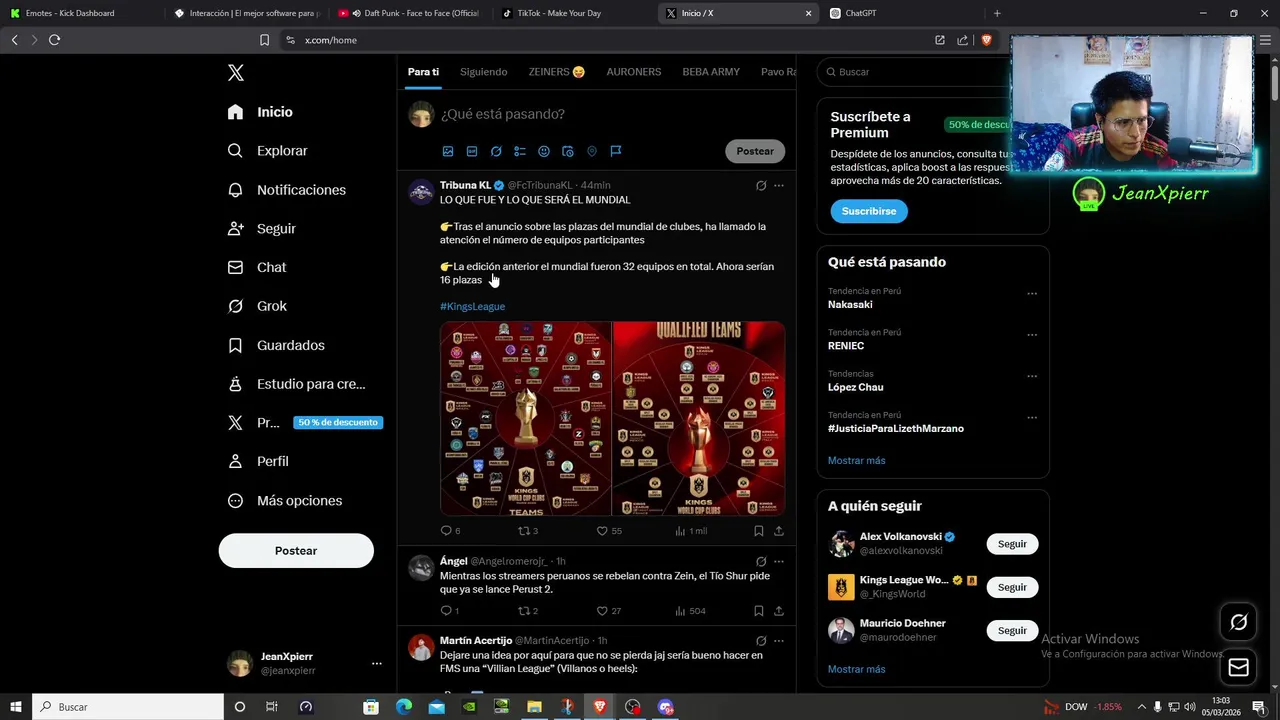Click the Suscribirse Premium button
Screen dimensions: 1280x720
[x=869, y=211]
